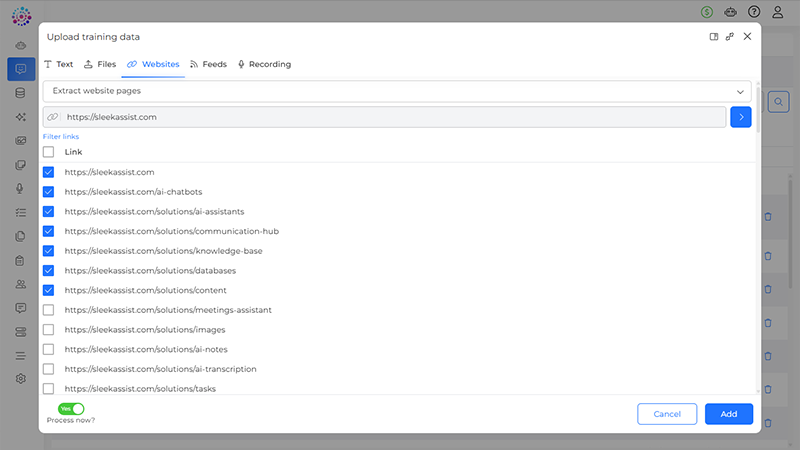The width and height of the screenshot is (800, 450).
Task: Switch to the Recording tab
Action: 264,64
